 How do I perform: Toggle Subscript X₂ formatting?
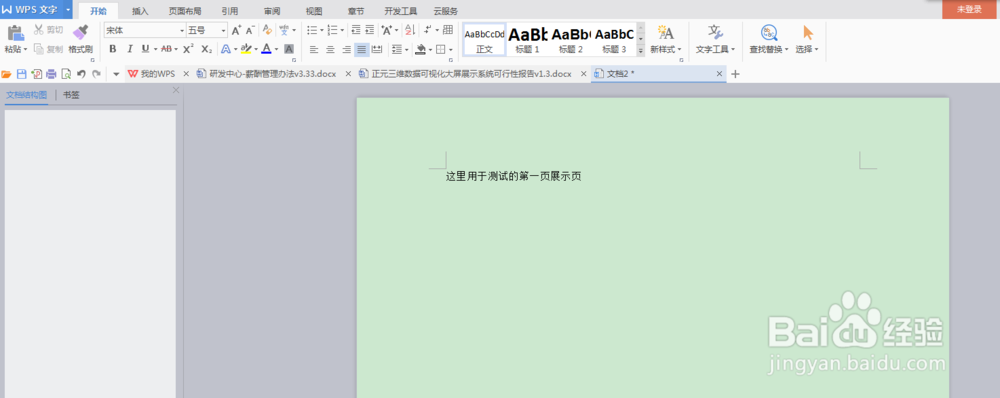click(206, 49)
